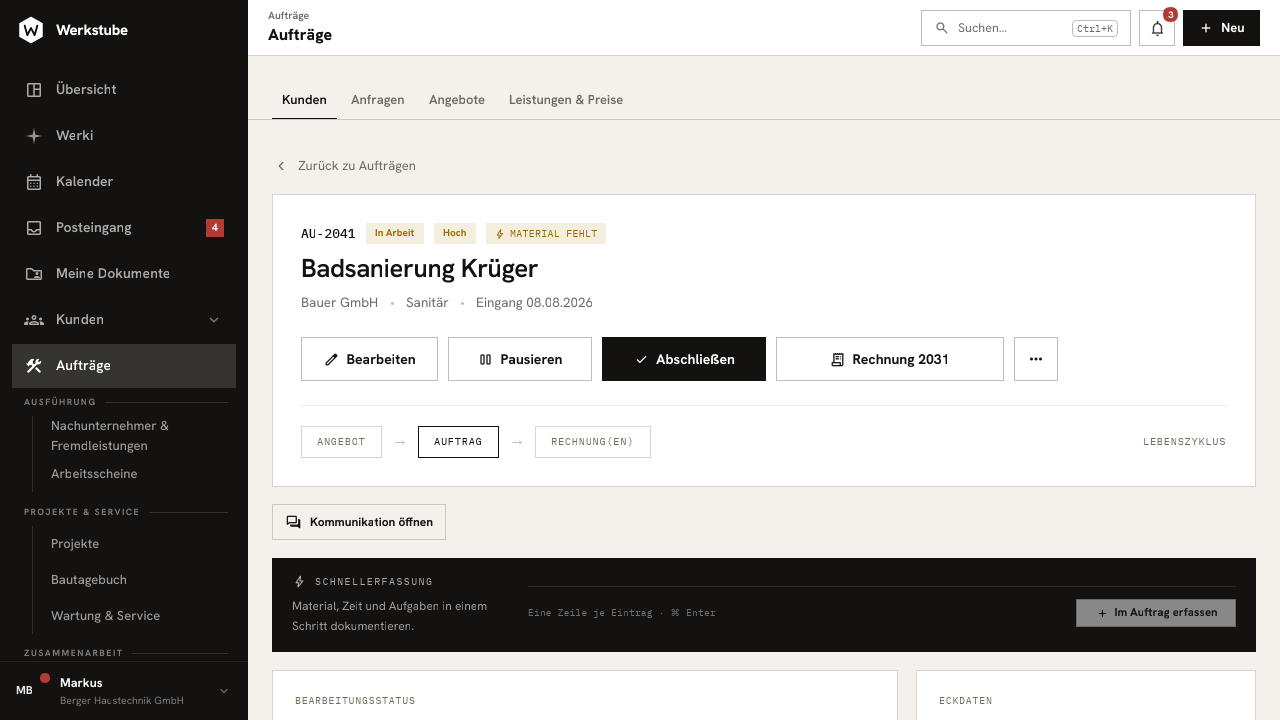This screenshot has width=1280, height=720.
Task: Select Aufträge tools item in sidebar
Action: tap(124, 366)
